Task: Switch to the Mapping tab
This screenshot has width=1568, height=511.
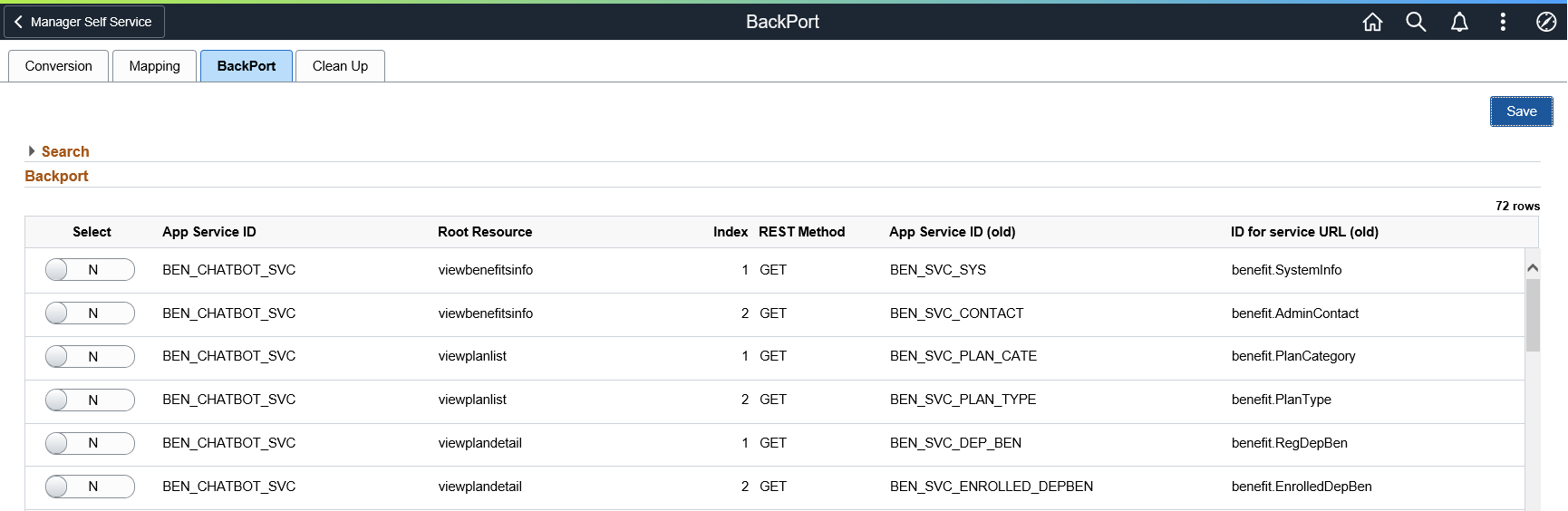Action: [155, 66]
